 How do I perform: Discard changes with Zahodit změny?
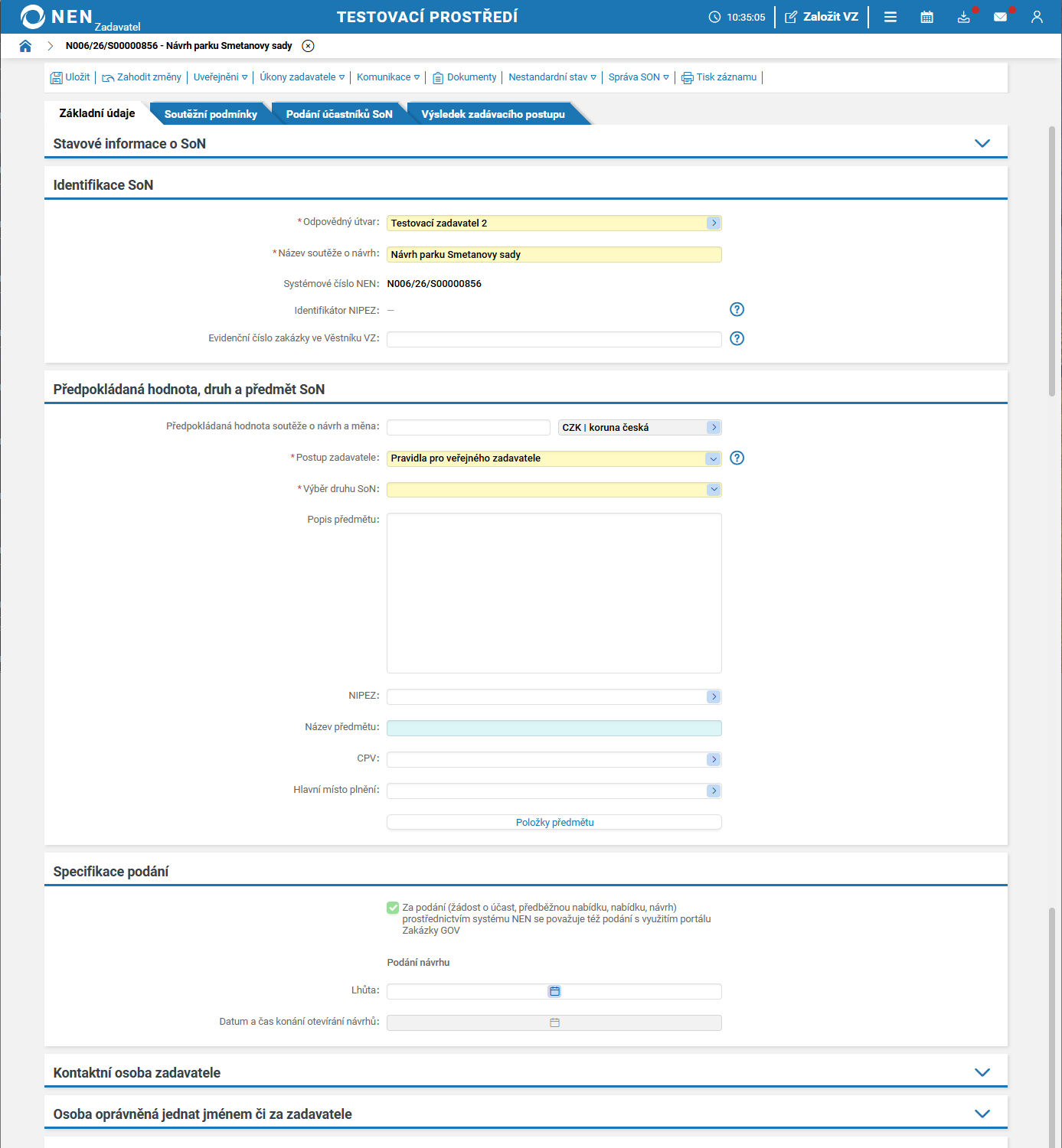click(x=142, y=77)
